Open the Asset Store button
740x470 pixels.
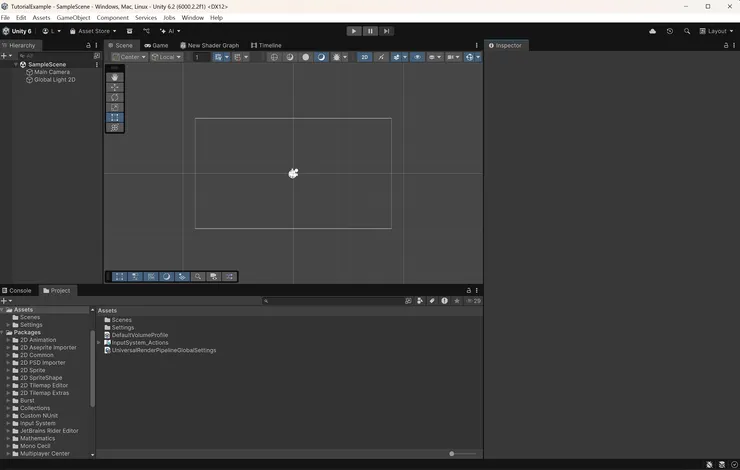point(90,31)
